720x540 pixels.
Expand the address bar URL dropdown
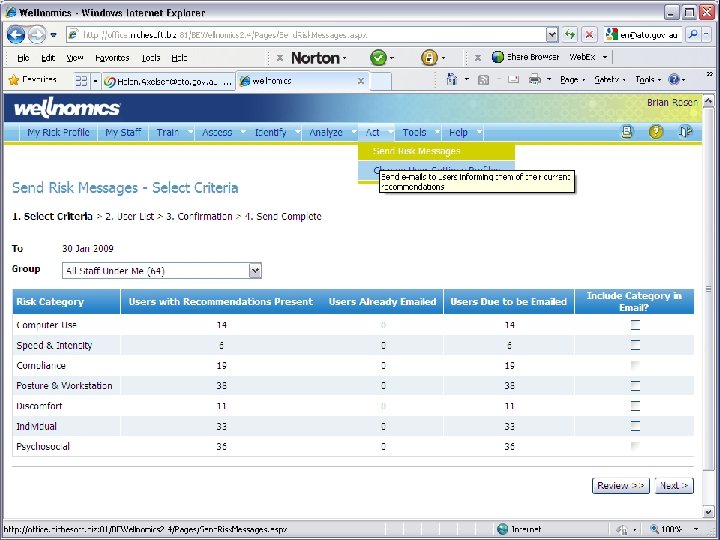552,34
